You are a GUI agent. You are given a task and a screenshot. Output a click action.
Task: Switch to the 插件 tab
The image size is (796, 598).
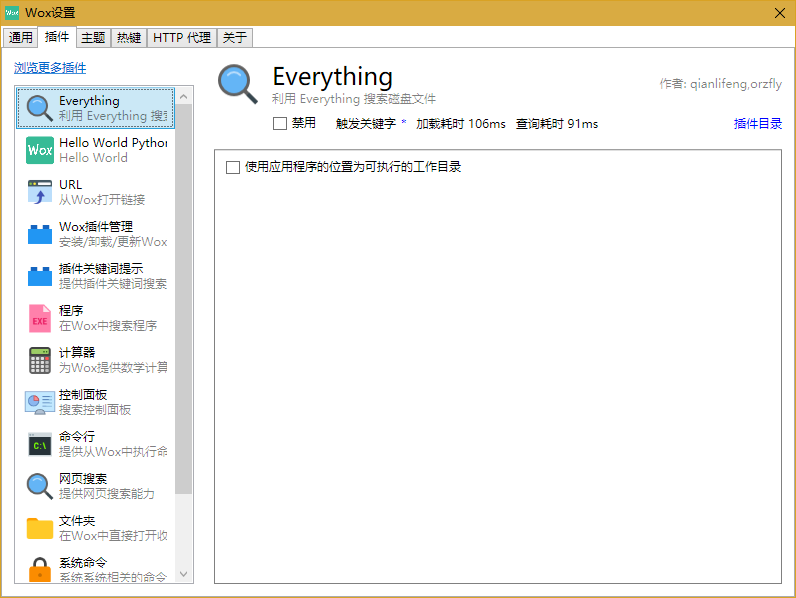pos(57,37)
